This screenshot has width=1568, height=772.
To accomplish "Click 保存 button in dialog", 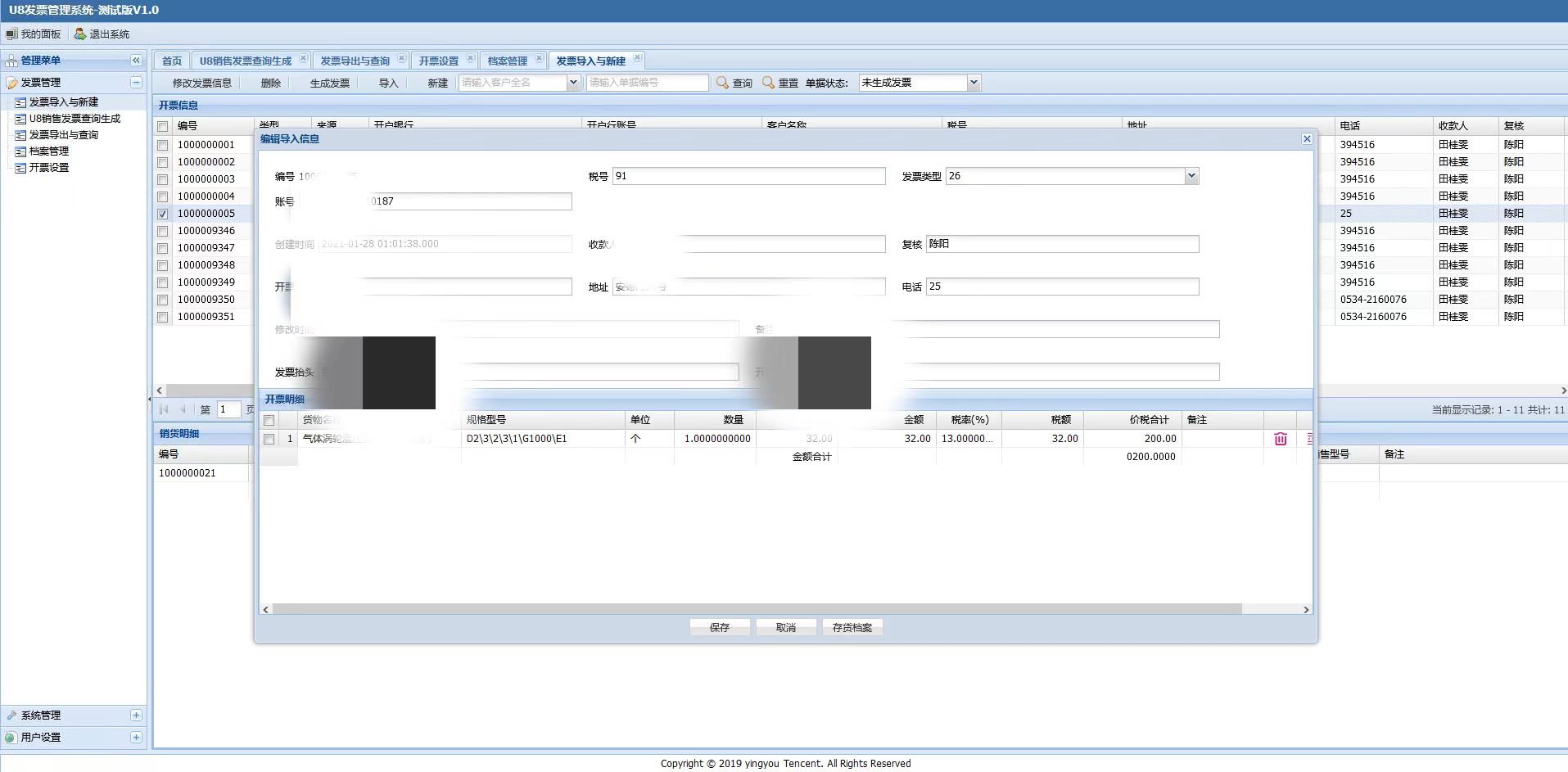I will click(x=720, y=628).
